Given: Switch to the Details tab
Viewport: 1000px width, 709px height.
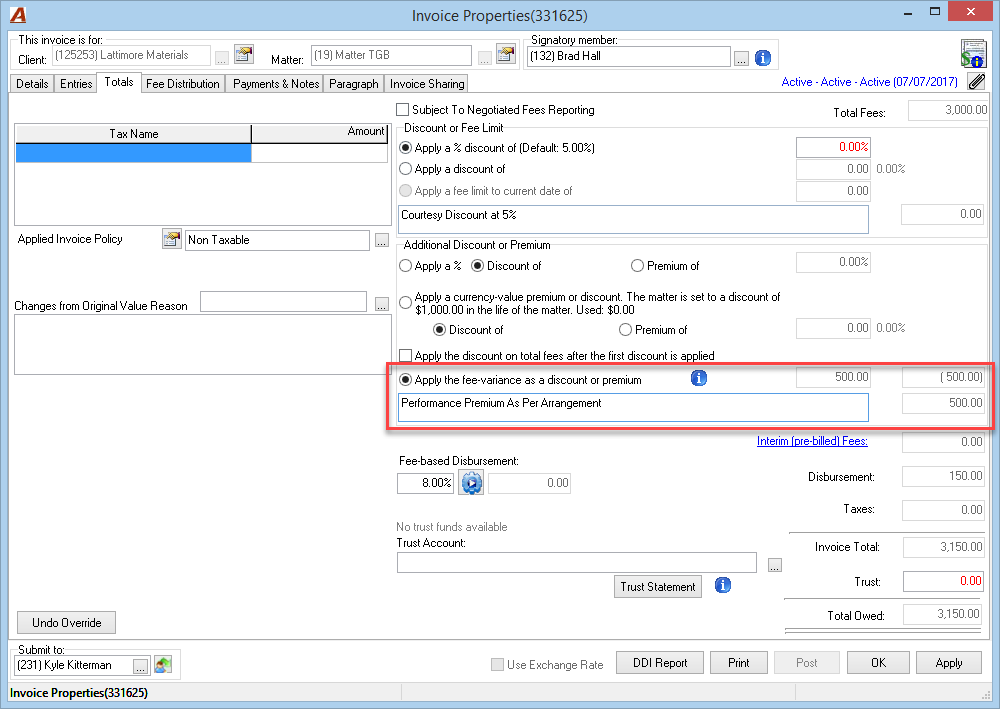Looking at the screenshot, I should pyautogui.click(x=32, y=84).
